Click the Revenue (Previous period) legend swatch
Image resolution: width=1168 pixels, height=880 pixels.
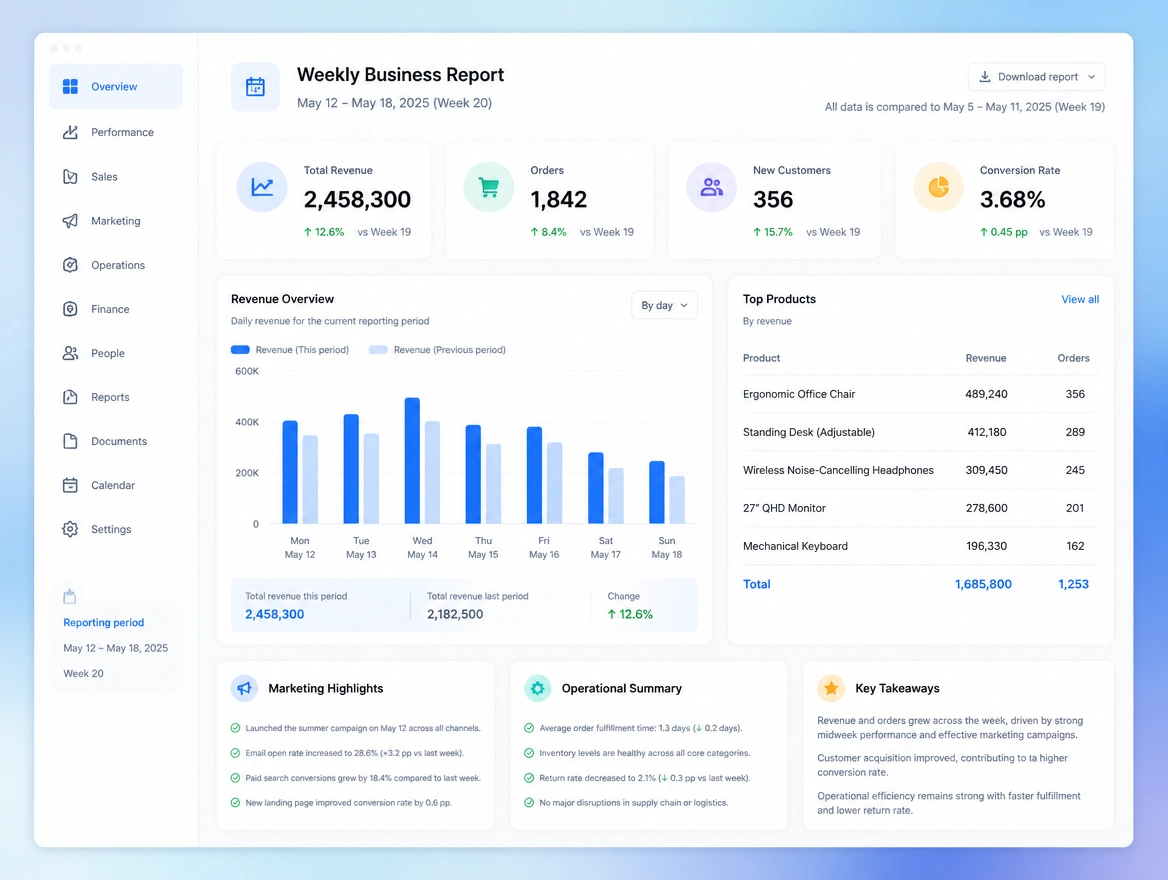pos(378,349)
